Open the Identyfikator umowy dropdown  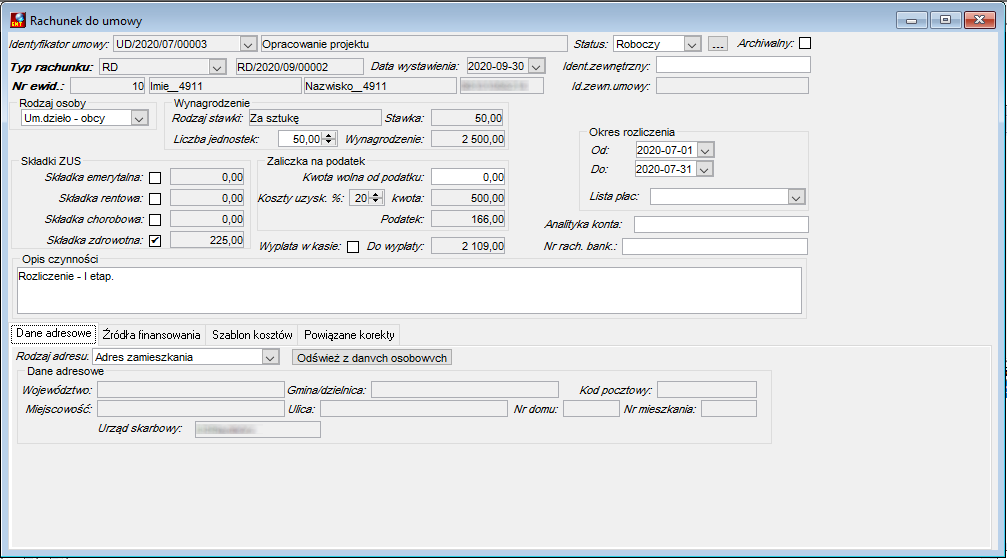click(x=248, y=44)
